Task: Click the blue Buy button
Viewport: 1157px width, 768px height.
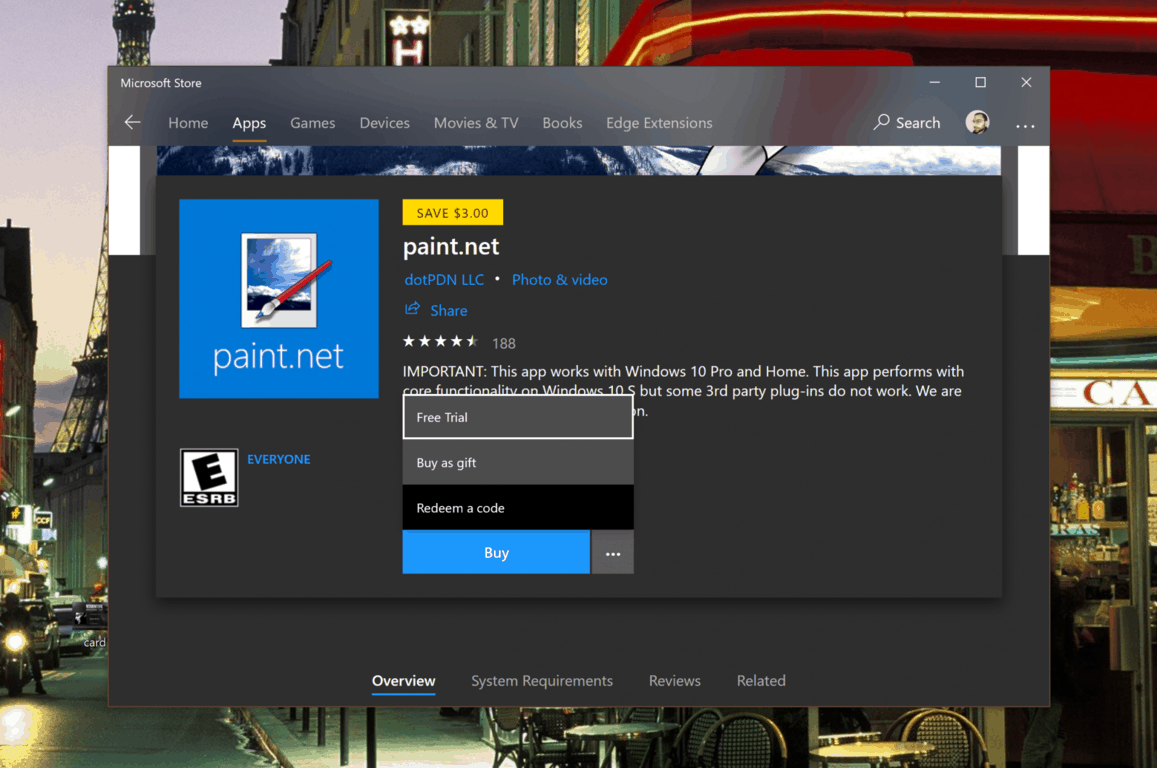Action: (496, 553)
